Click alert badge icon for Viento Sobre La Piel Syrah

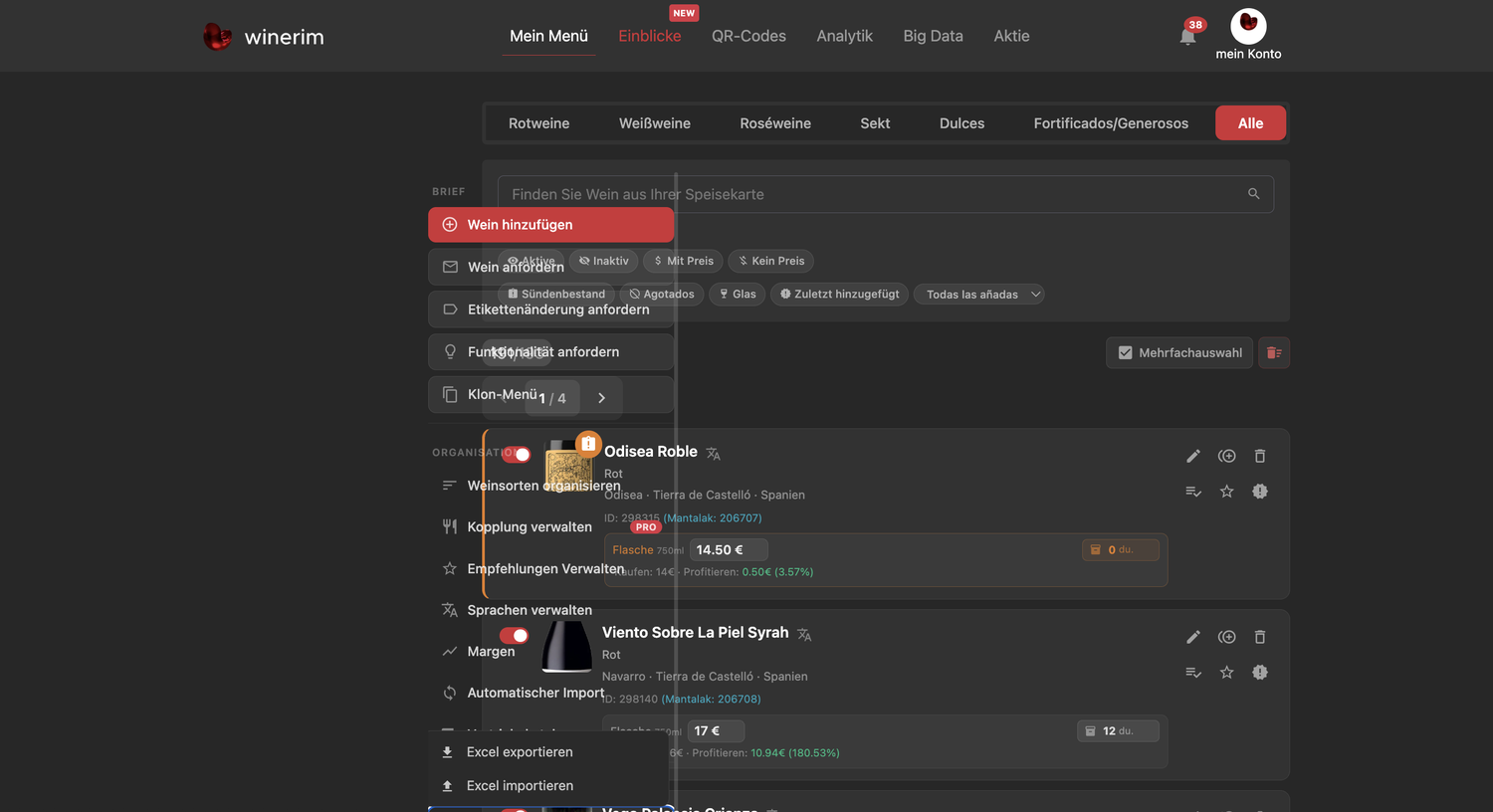pyautogui.click(x=1260, y=673)
